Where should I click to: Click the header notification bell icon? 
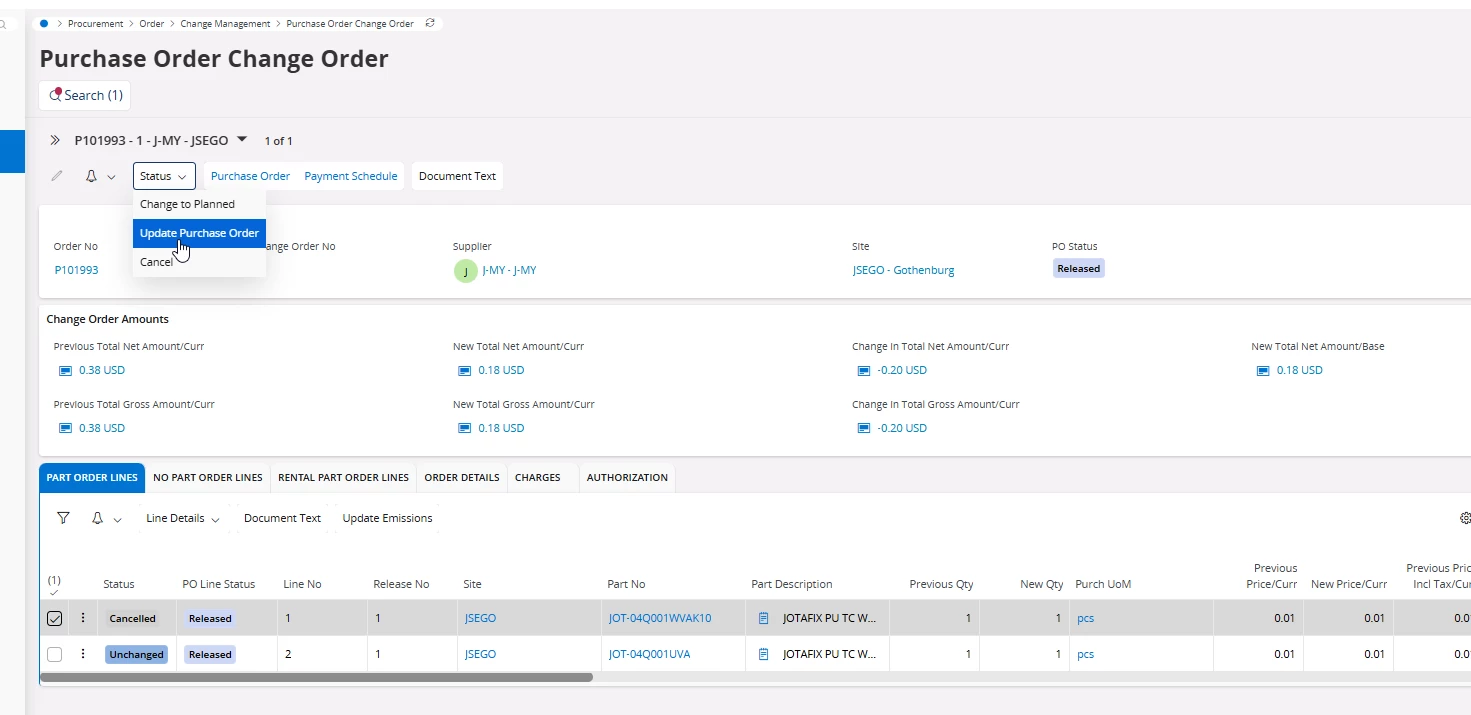tap(91, 176)
